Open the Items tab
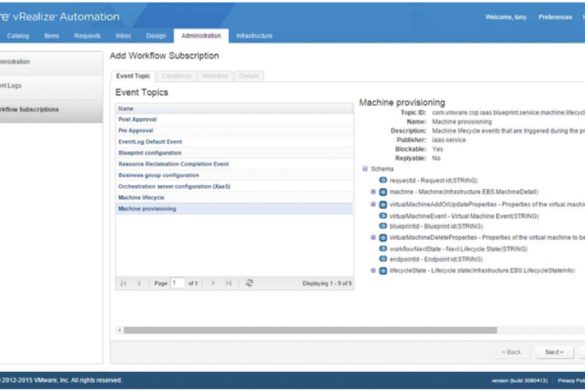 pyautogui.click(x=51, y=36)
